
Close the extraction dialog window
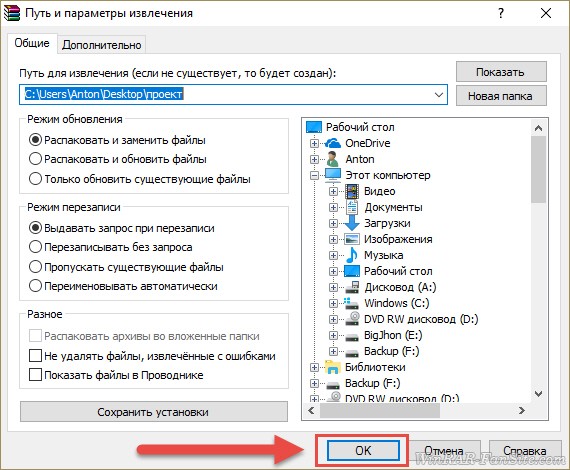click(546, 13)
